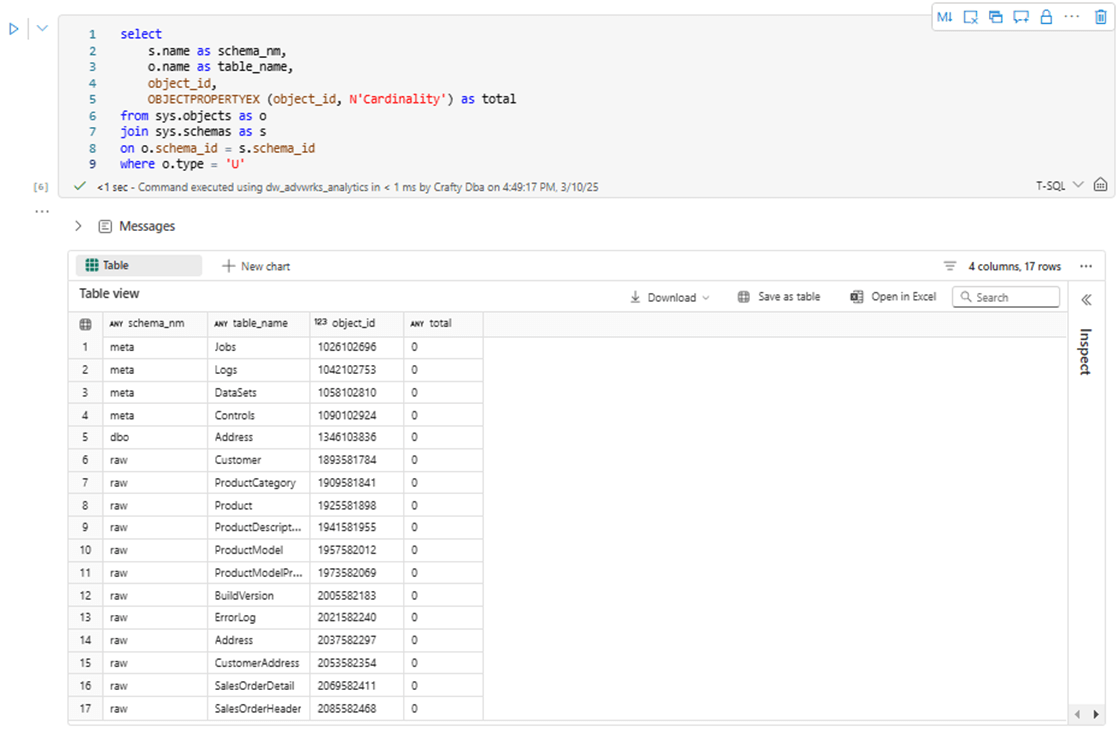The height and width of the screenshot is (733, 1118).
Task: Add a New chart tab
Action: [256, 266]
